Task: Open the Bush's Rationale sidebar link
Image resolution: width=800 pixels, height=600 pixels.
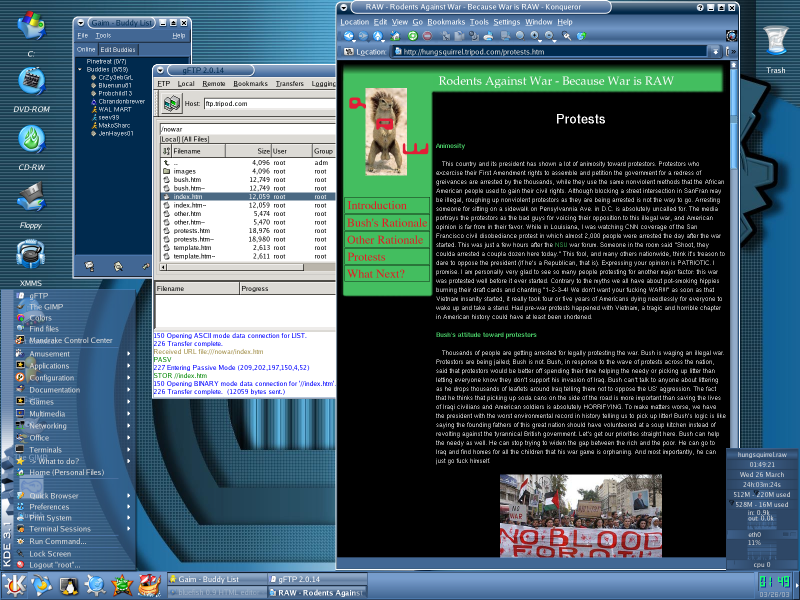Action: coord(387,223)
